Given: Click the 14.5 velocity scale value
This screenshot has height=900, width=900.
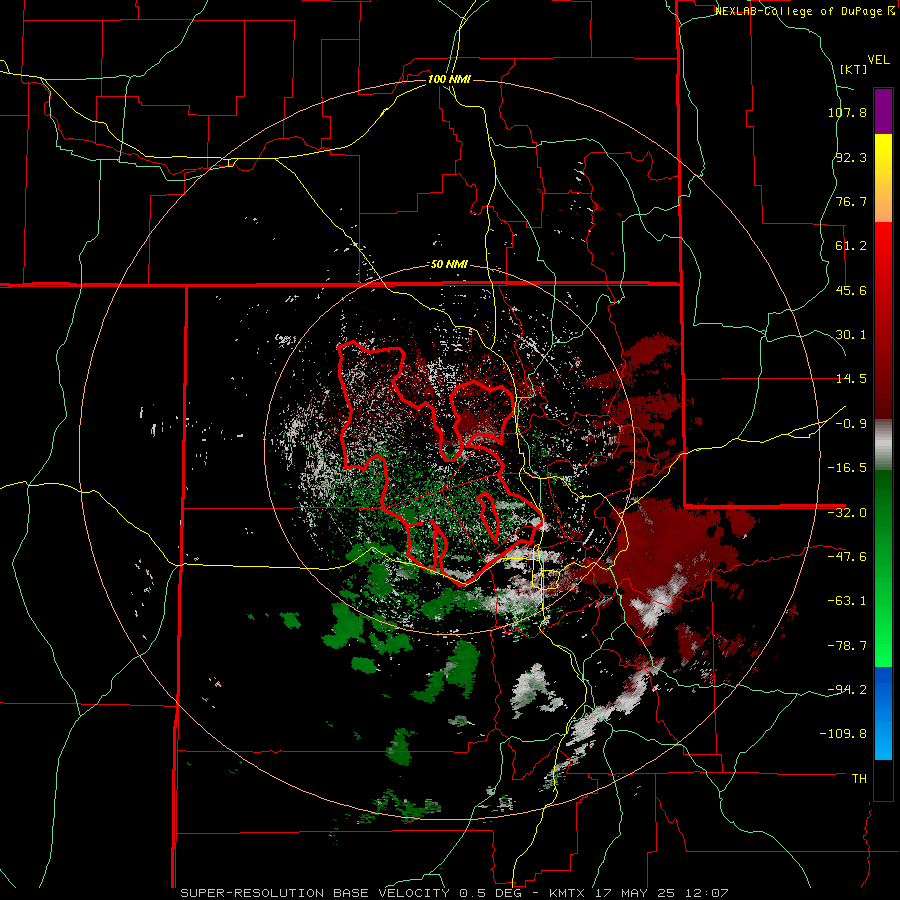Looking at the screenshot, I should point(851,379).
